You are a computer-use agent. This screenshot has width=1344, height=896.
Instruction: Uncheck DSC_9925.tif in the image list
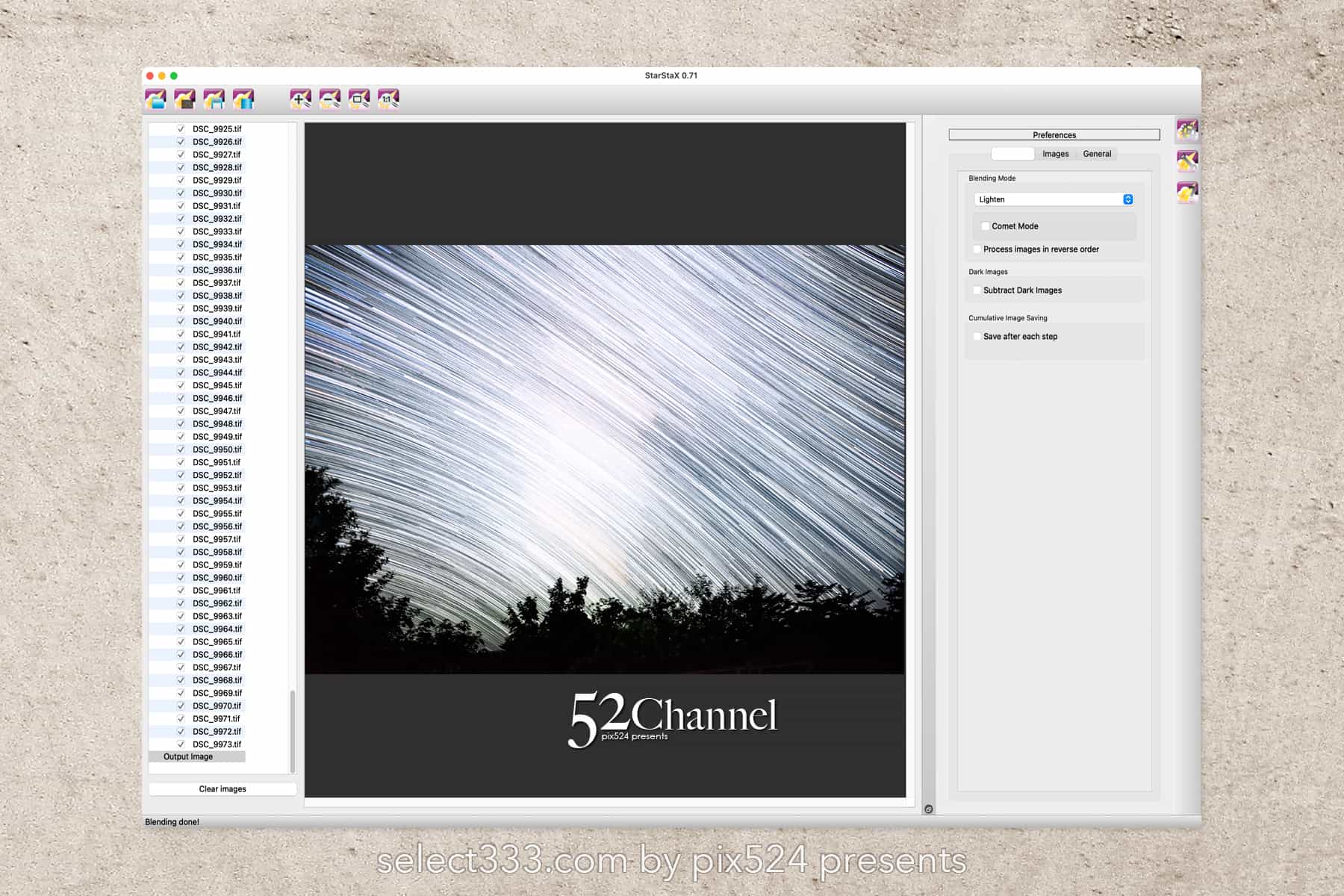181,129
